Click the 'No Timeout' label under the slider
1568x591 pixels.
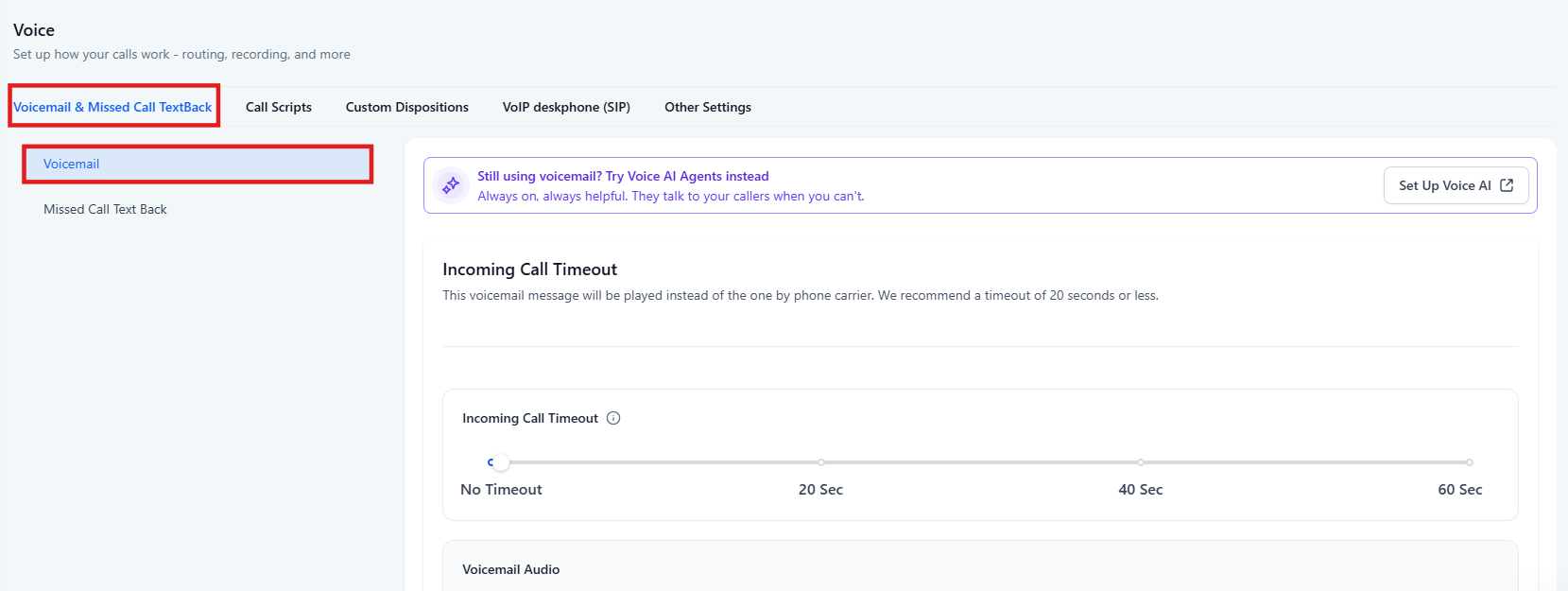[x=501, y=489]
